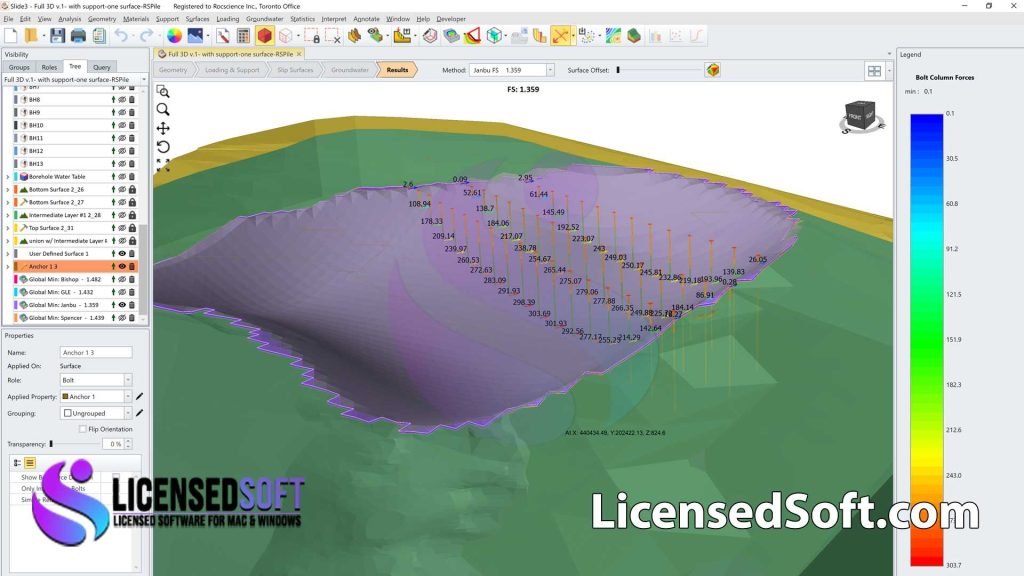Switch to the Query tab

coord(101,67)
